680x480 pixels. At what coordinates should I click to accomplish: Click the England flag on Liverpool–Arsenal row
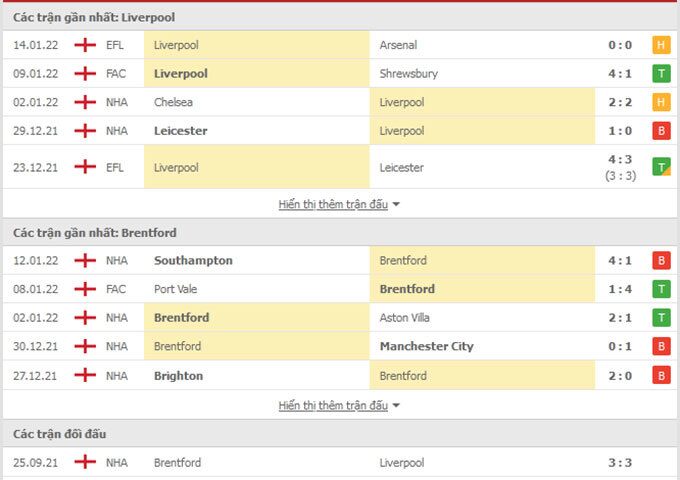point(85,45)
